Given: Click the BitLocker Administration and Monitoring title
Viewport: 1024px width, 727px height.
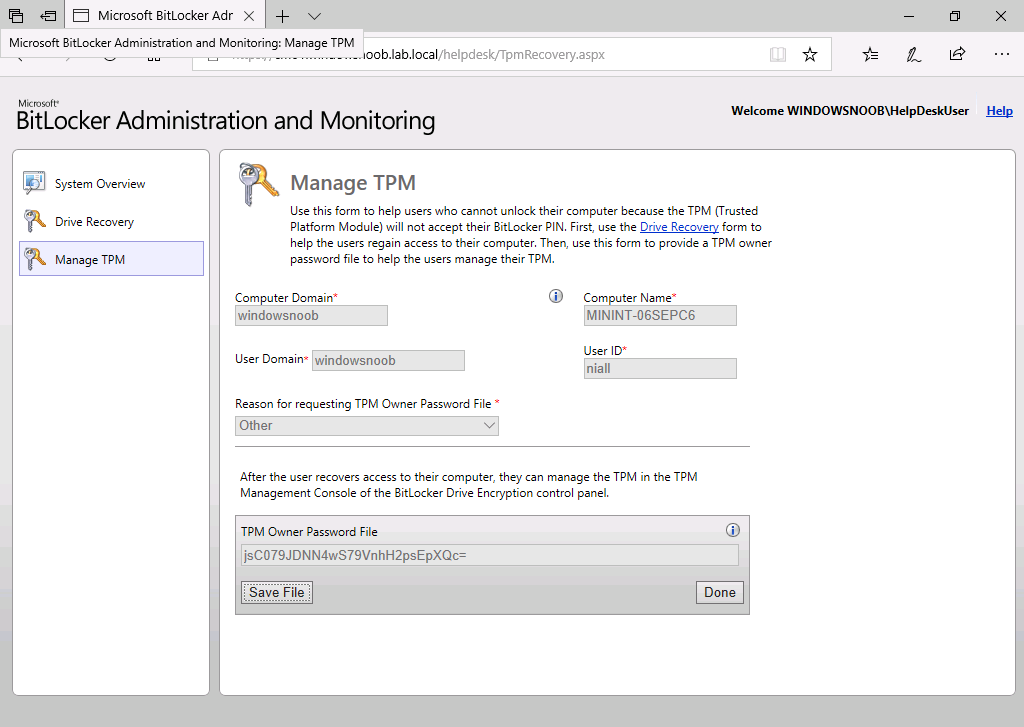Looking at the screenshot, I should click(225, 121).
